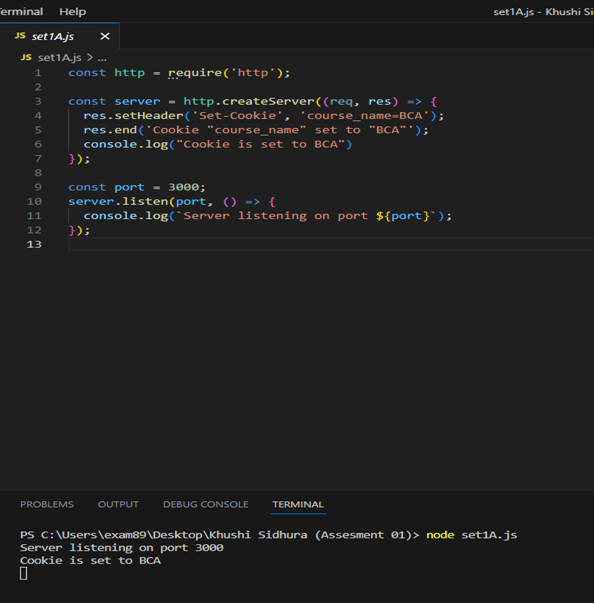Expand the breadcrumb ellipsis symbol list

point(102,58)
